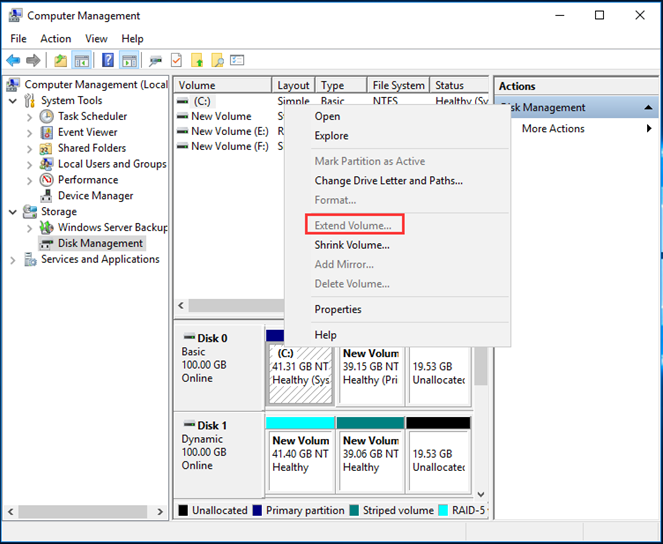Select New Volume (F:) in volume list

[230, 146]
